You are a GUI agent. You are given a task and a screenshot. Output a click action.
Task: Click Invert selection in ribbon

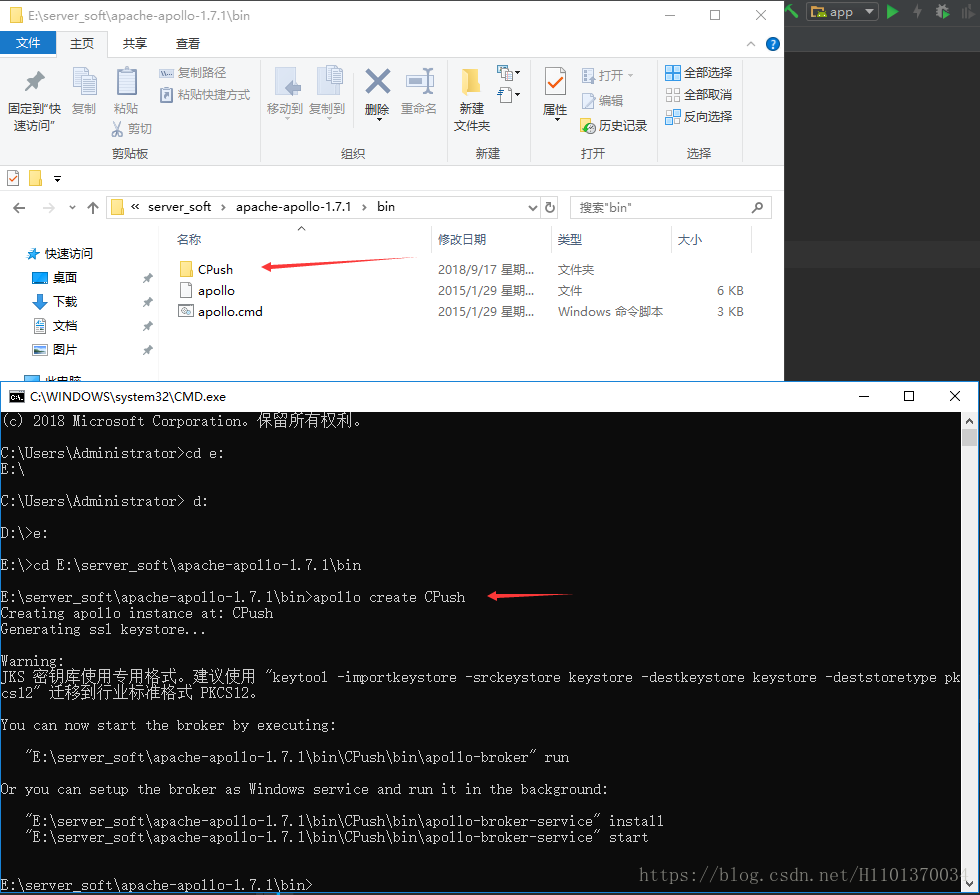click(x=699, y=117)
